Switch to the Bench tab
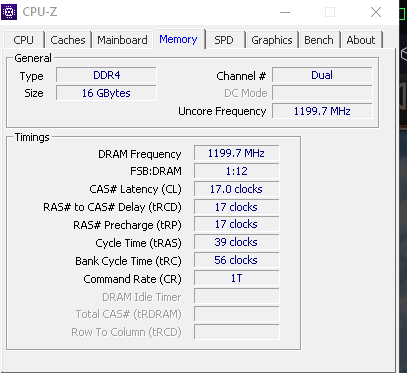 319,40
